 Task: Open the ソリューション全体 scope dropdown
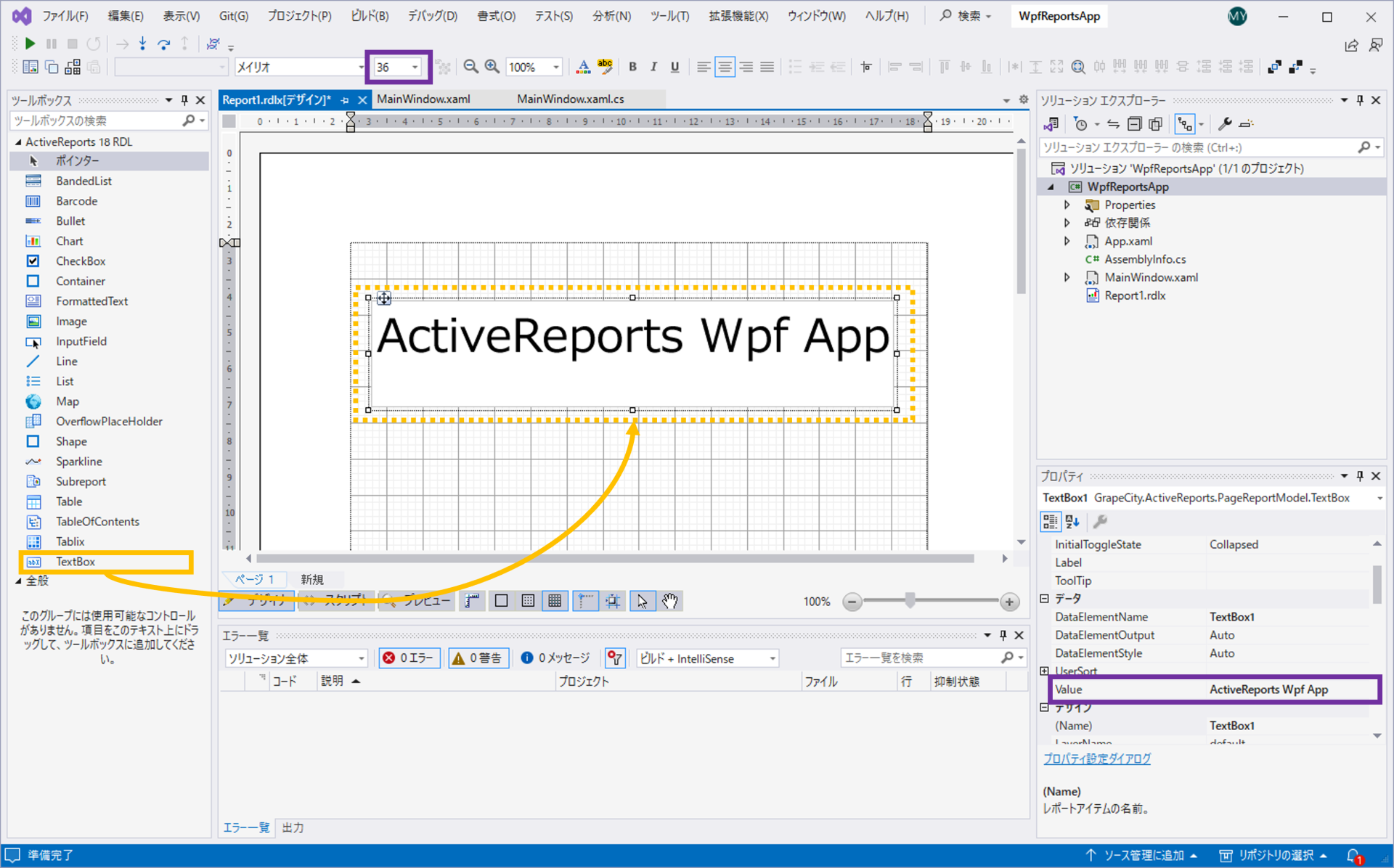click(295, 658)
